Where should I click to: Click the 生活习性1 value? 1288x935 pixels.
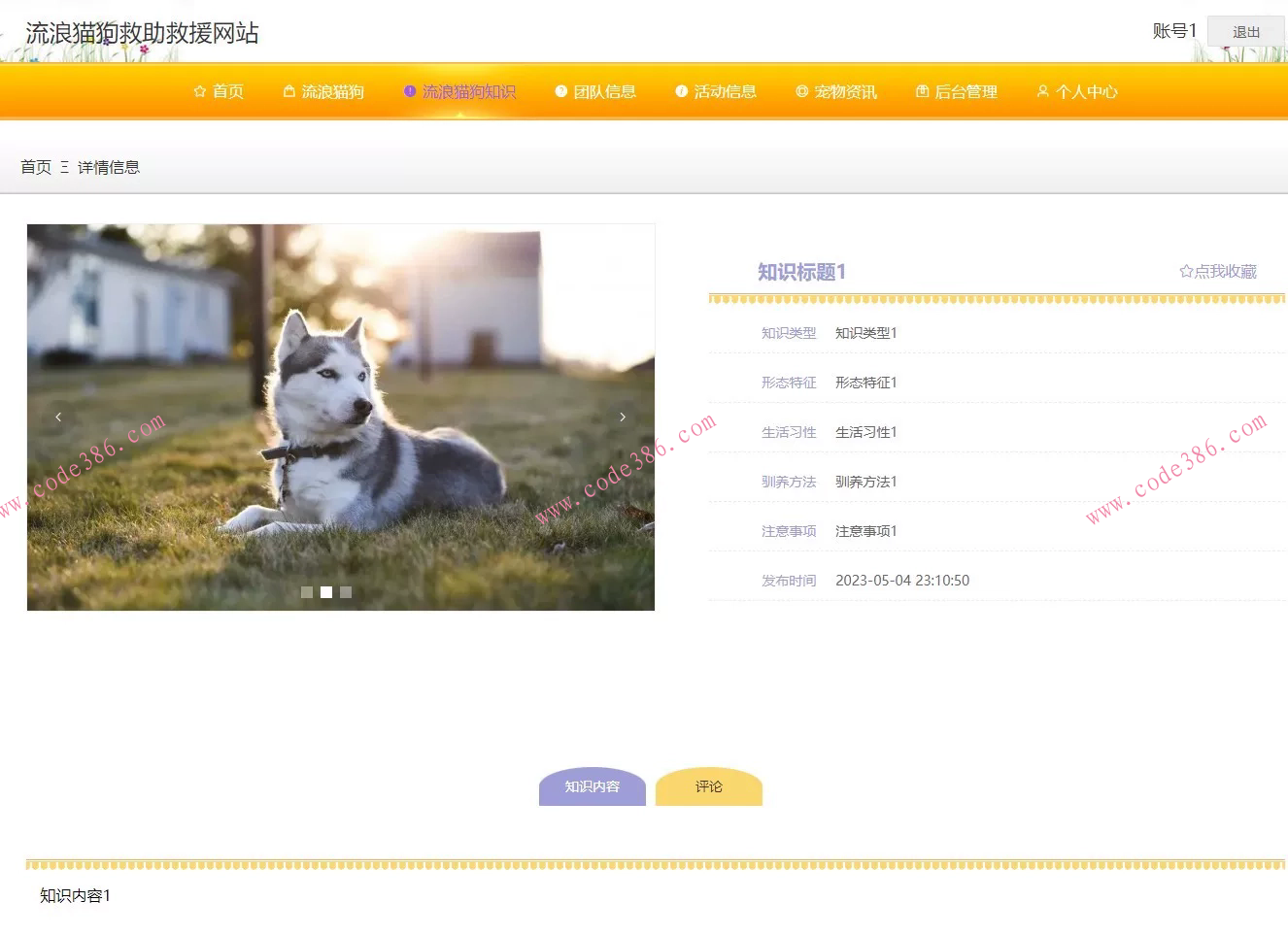tap(866, 432)
